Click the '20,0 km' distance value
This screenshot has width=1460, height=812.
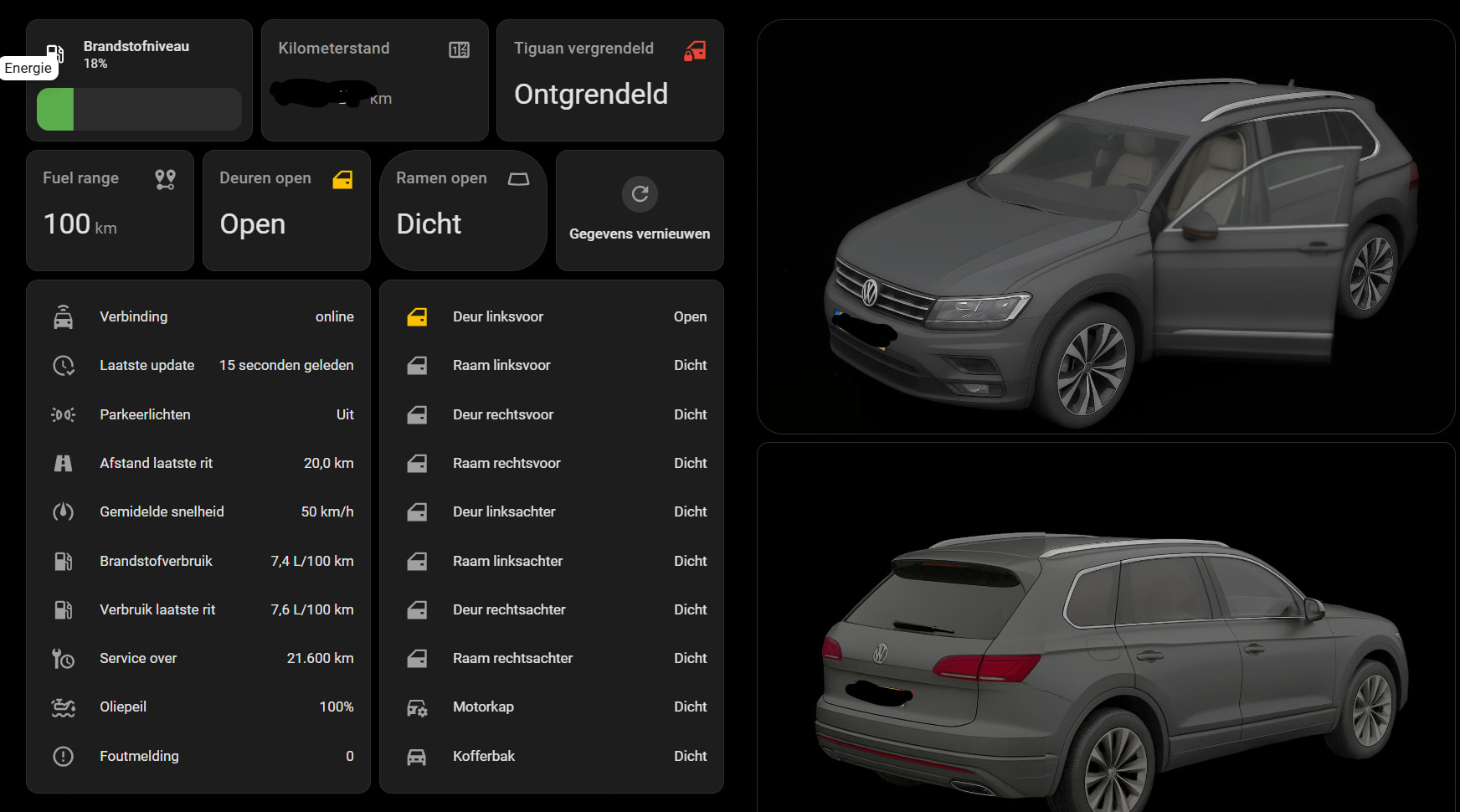coord(329,463)
